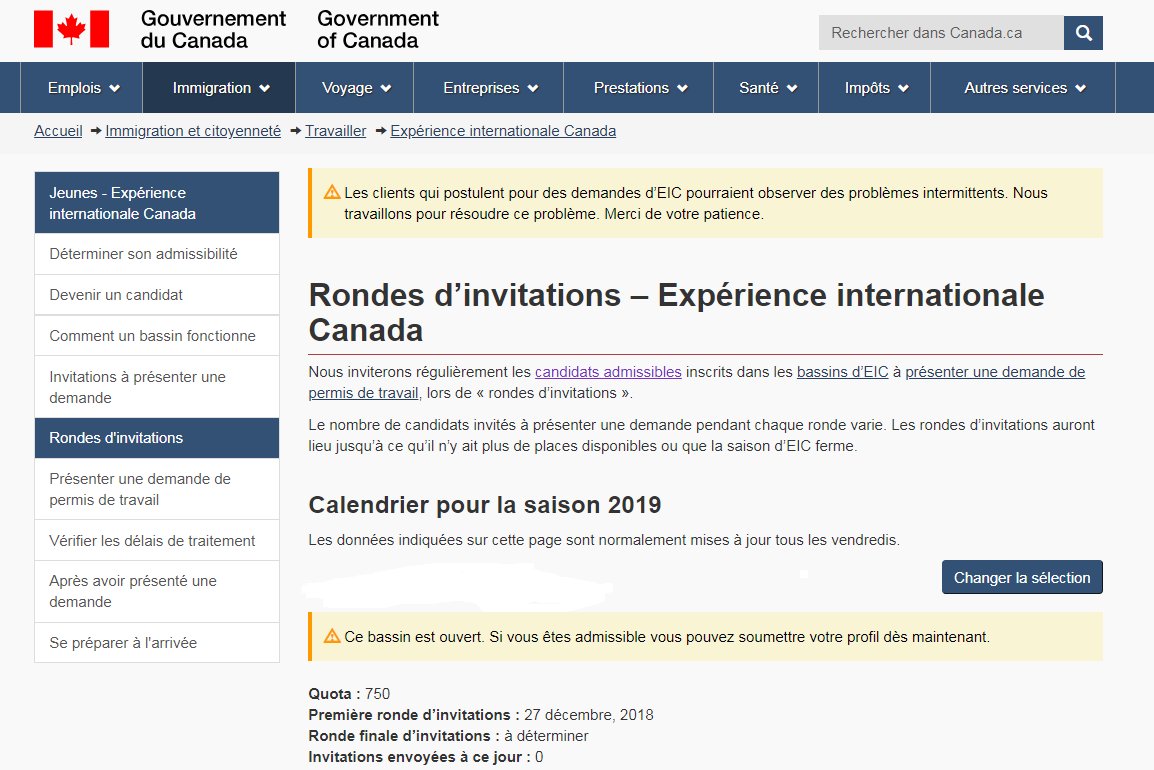1154x770 pixels.
Task: Expand the Santé menu
Action: click(766, 88)
